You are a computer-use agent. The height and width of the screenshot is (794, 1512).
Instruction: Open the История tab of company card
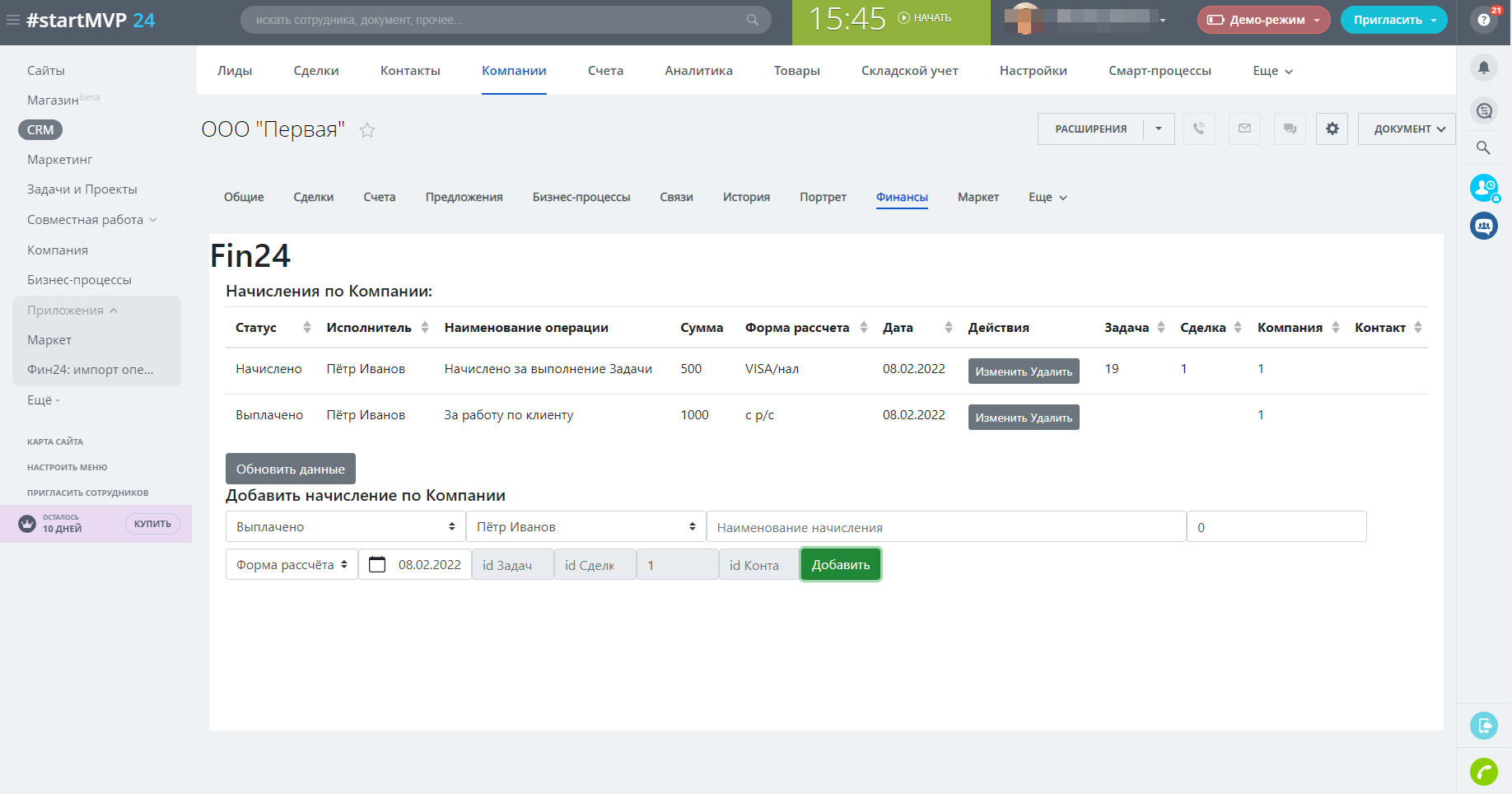coord(746,198)
